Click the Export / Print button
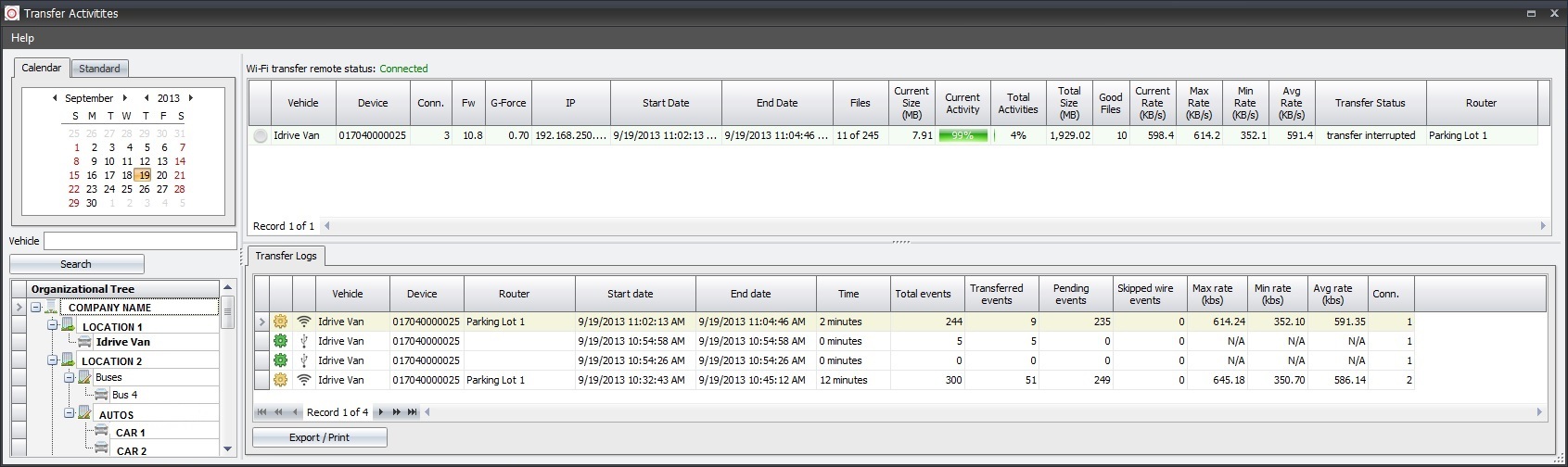Image resolution: width=1568 pixels, height=467 pixels. (x=319, y=437)
